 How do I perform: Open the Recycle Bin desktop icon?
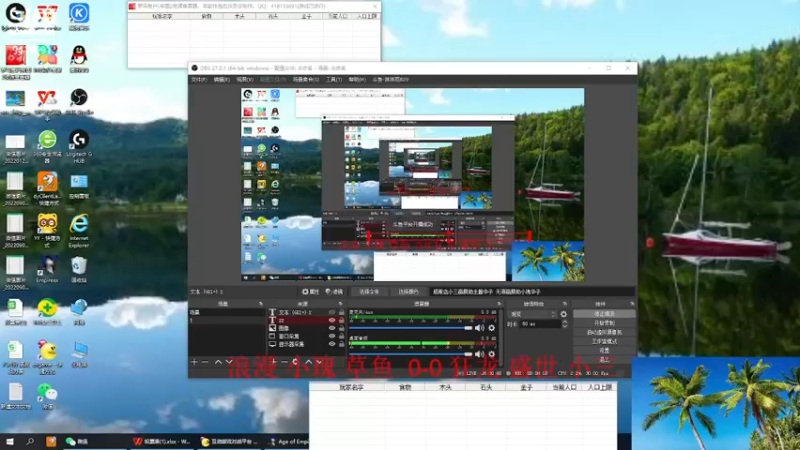[79, 269]
